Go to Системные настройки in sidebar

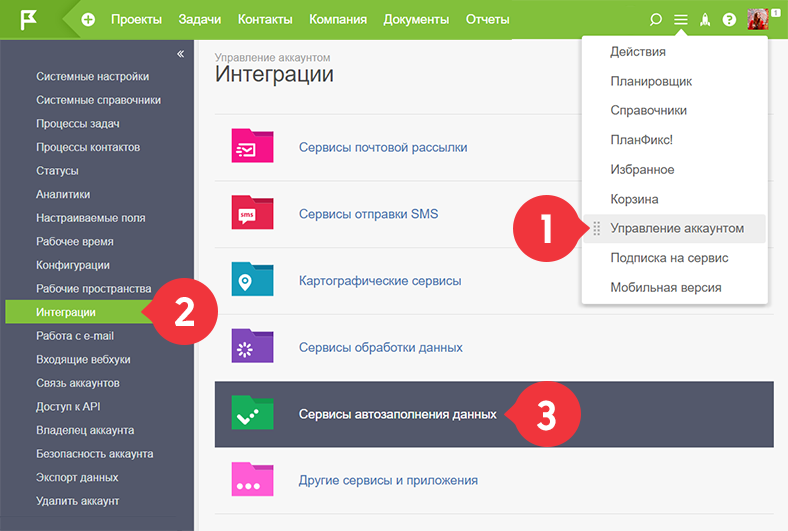coord(92,77)
